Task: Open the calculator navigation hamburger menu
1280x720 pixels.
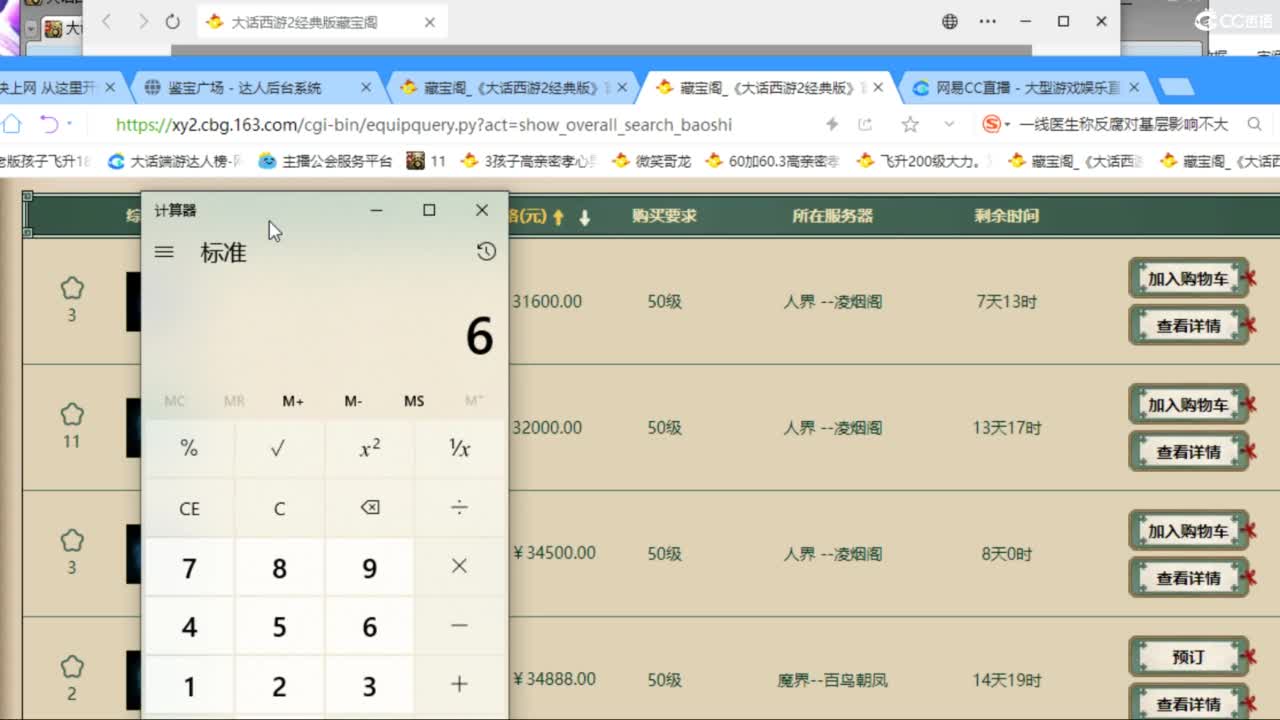Action: point(164,253)
